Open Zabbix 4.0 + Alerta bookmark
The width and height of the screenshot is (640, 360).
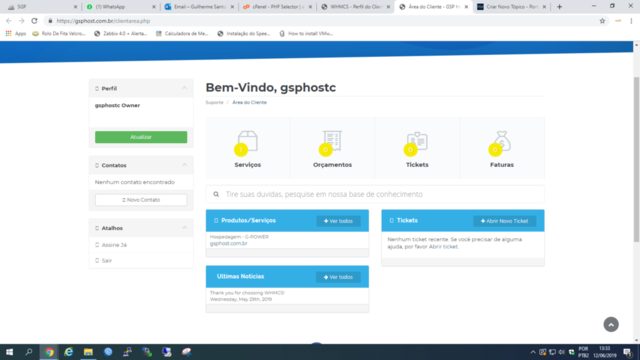(120, 33)
